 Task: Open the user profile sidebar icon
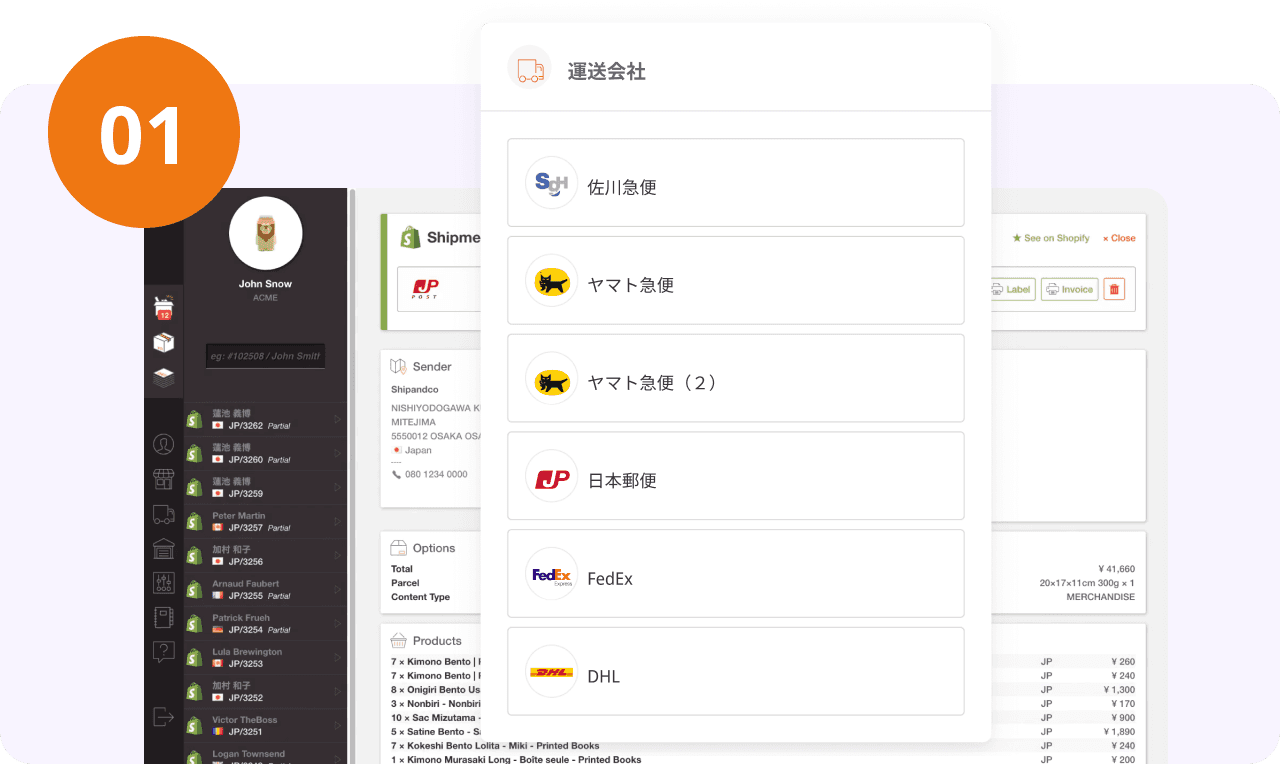(x=164, y=444)
